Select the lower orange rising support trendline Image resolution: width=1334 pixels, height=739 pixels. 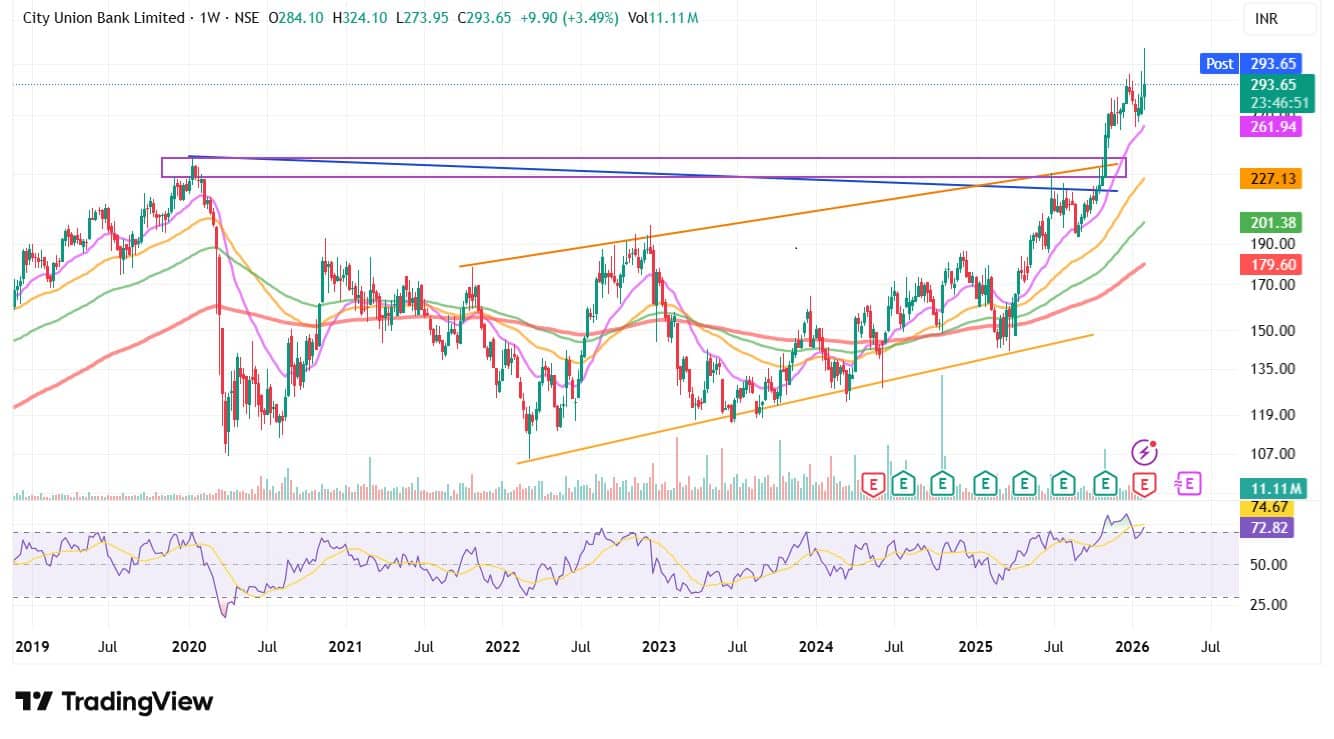point(806,398)
